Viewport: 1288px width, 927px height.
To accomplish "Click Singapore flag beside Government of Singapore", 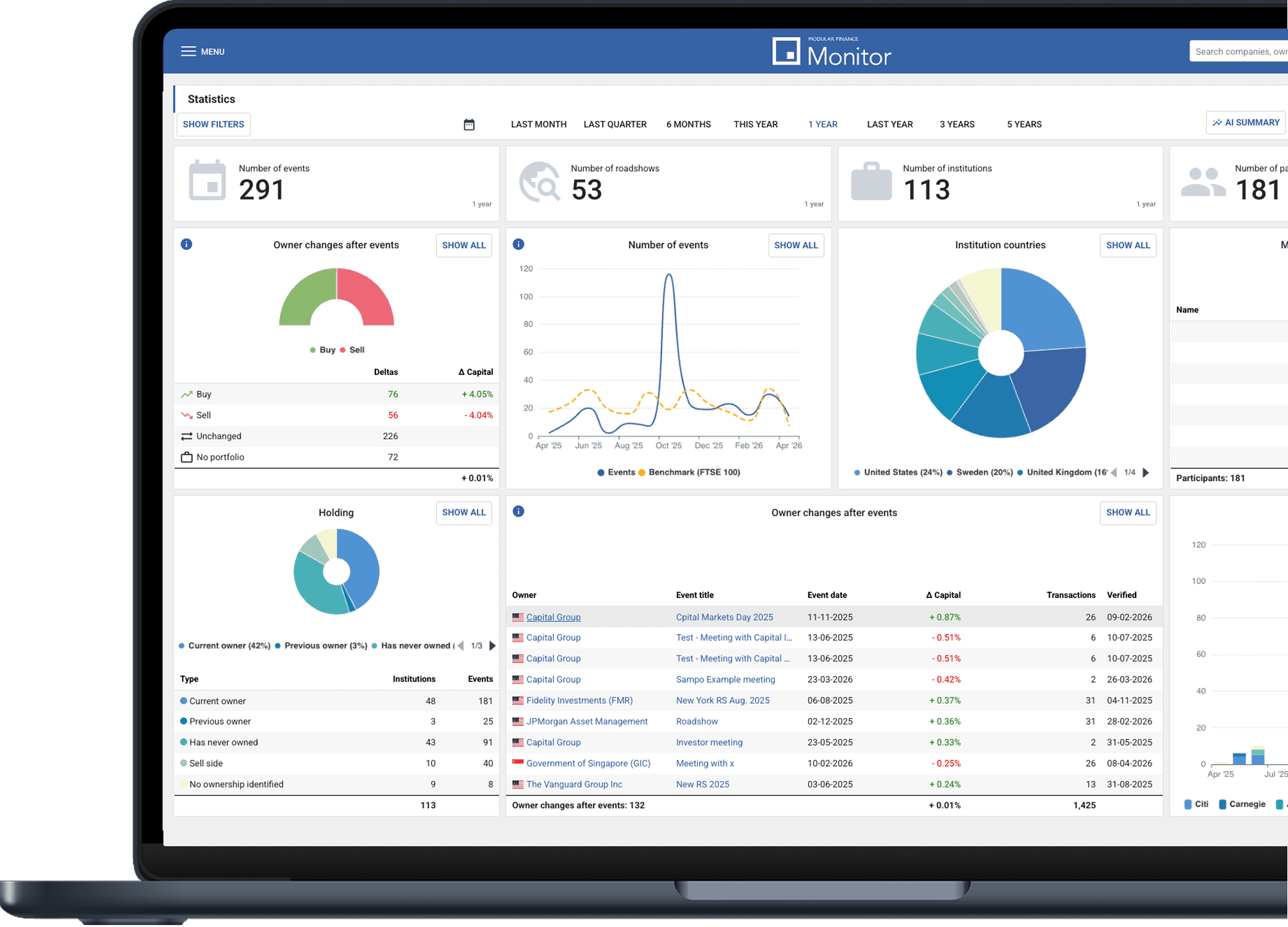I will 518,763.
